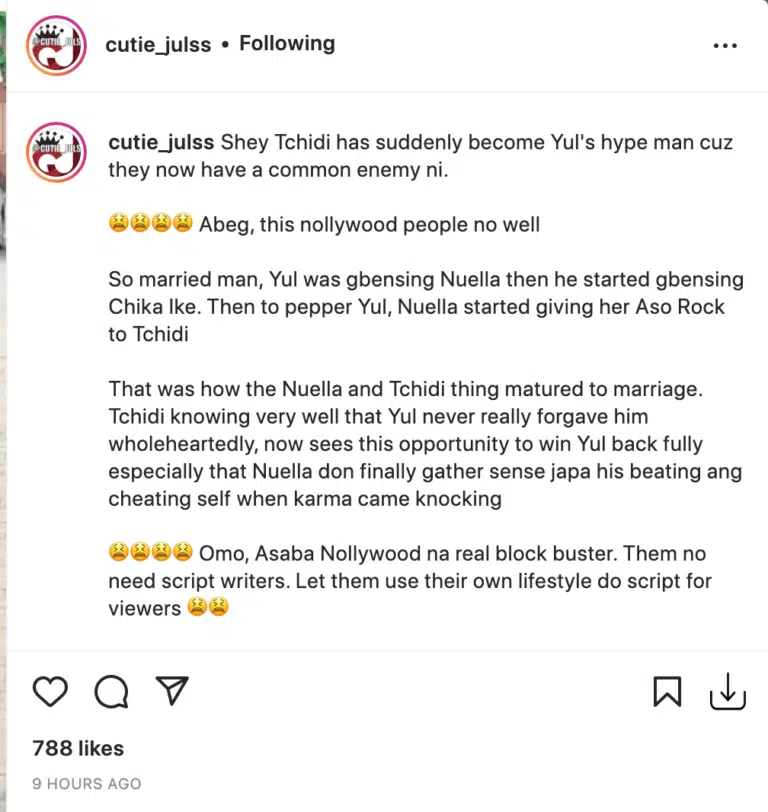Toggle follow status via the Following label
Screen dimensions: 768x812
coord(287,44)
